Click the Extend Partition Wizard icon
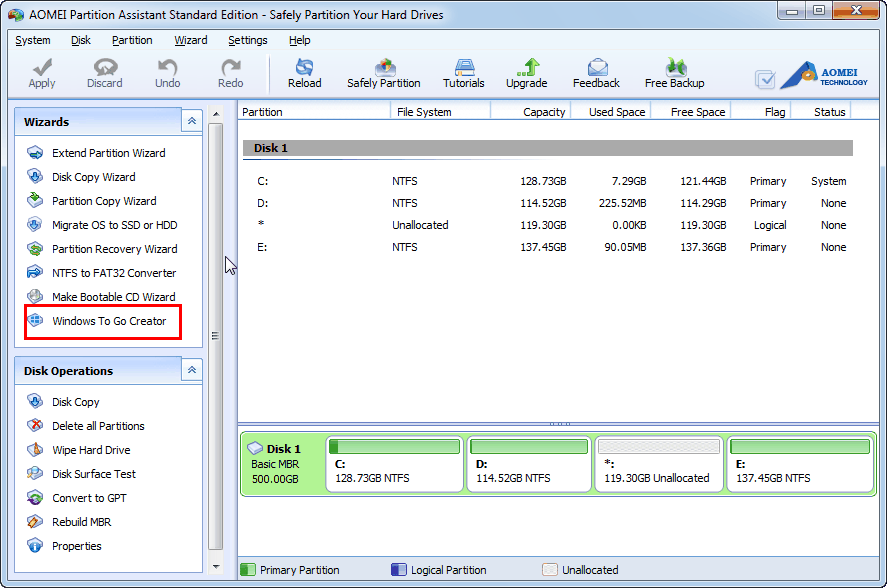The image size is (887, 588). [35, 153]
